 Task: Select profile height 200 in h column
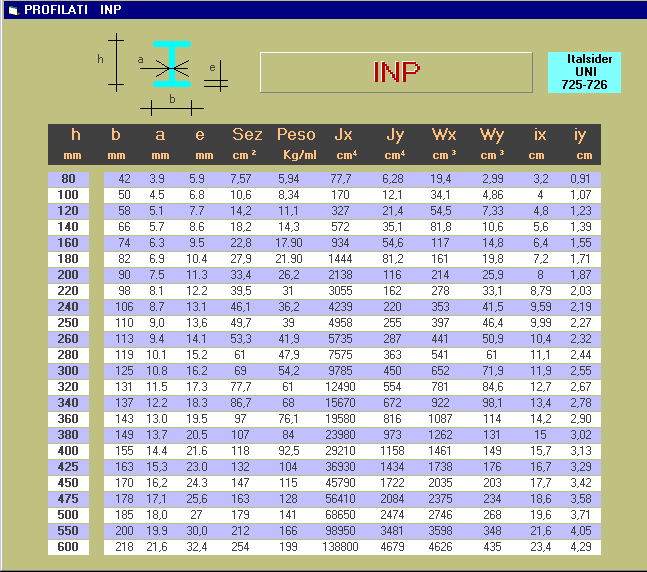68,274
